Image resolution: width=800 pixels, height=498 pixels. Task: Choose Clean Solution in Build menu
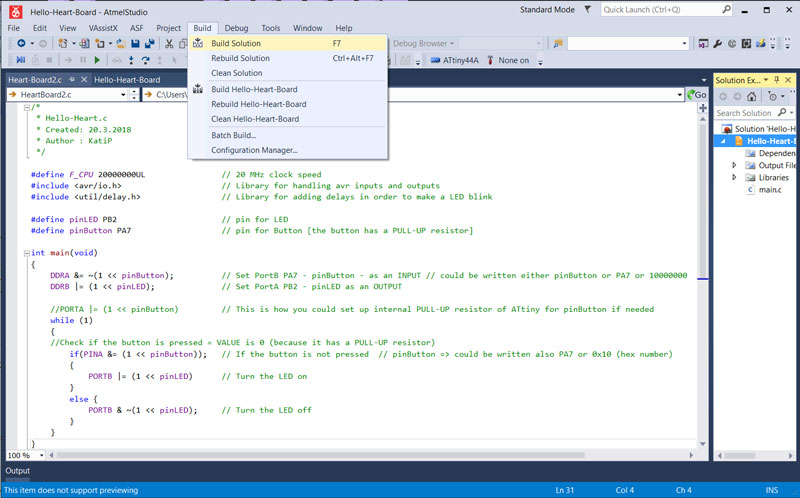click(287, 73)
